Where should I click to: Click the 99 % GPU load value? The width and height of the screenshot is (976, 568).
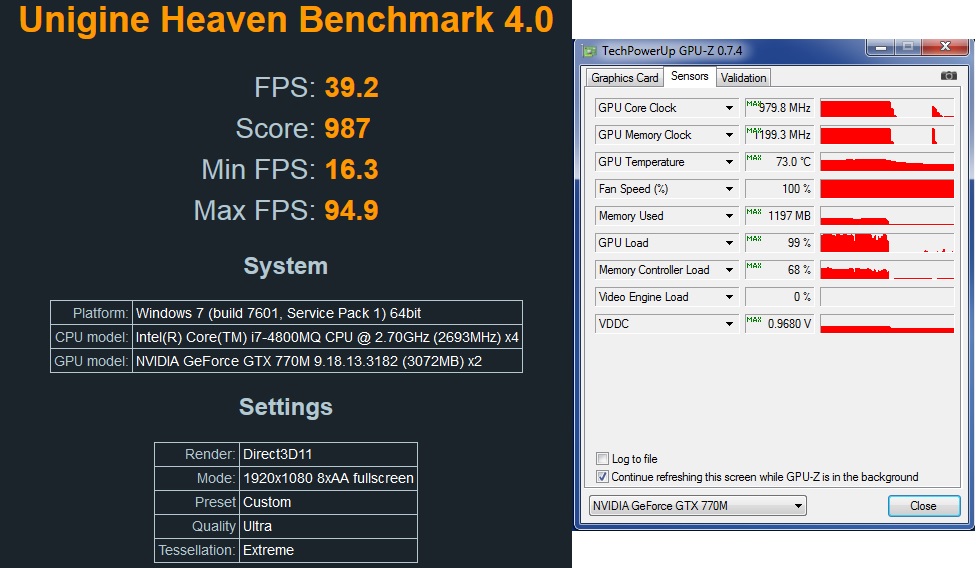[x=779, y=243]
